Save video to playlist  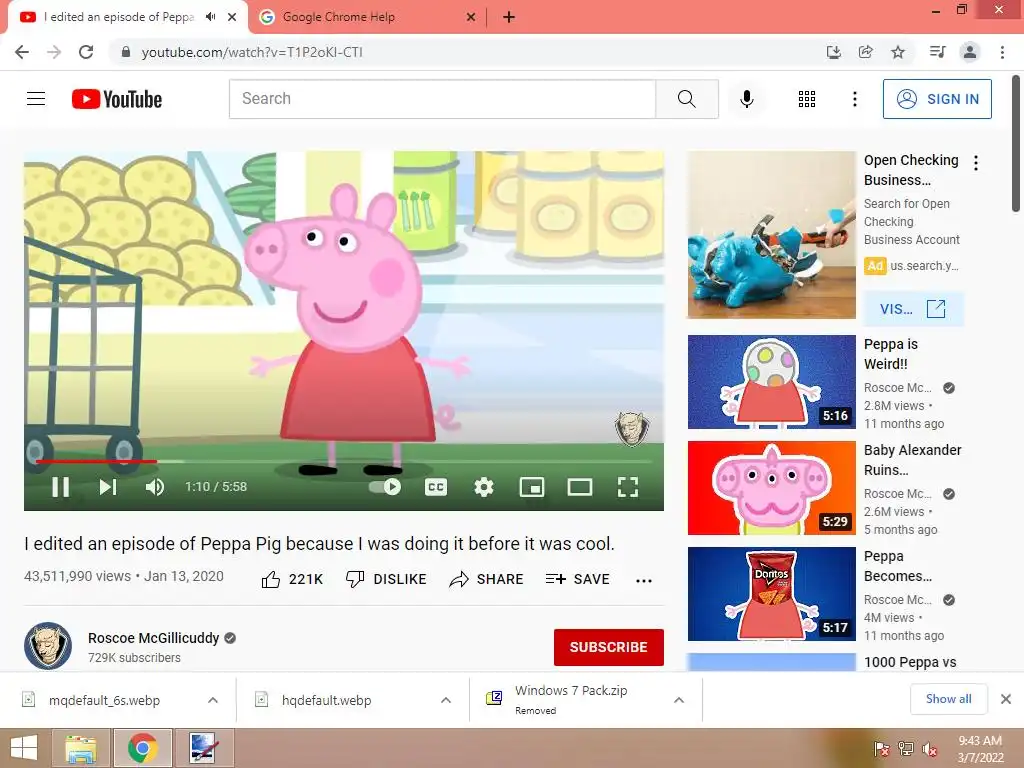578,579
